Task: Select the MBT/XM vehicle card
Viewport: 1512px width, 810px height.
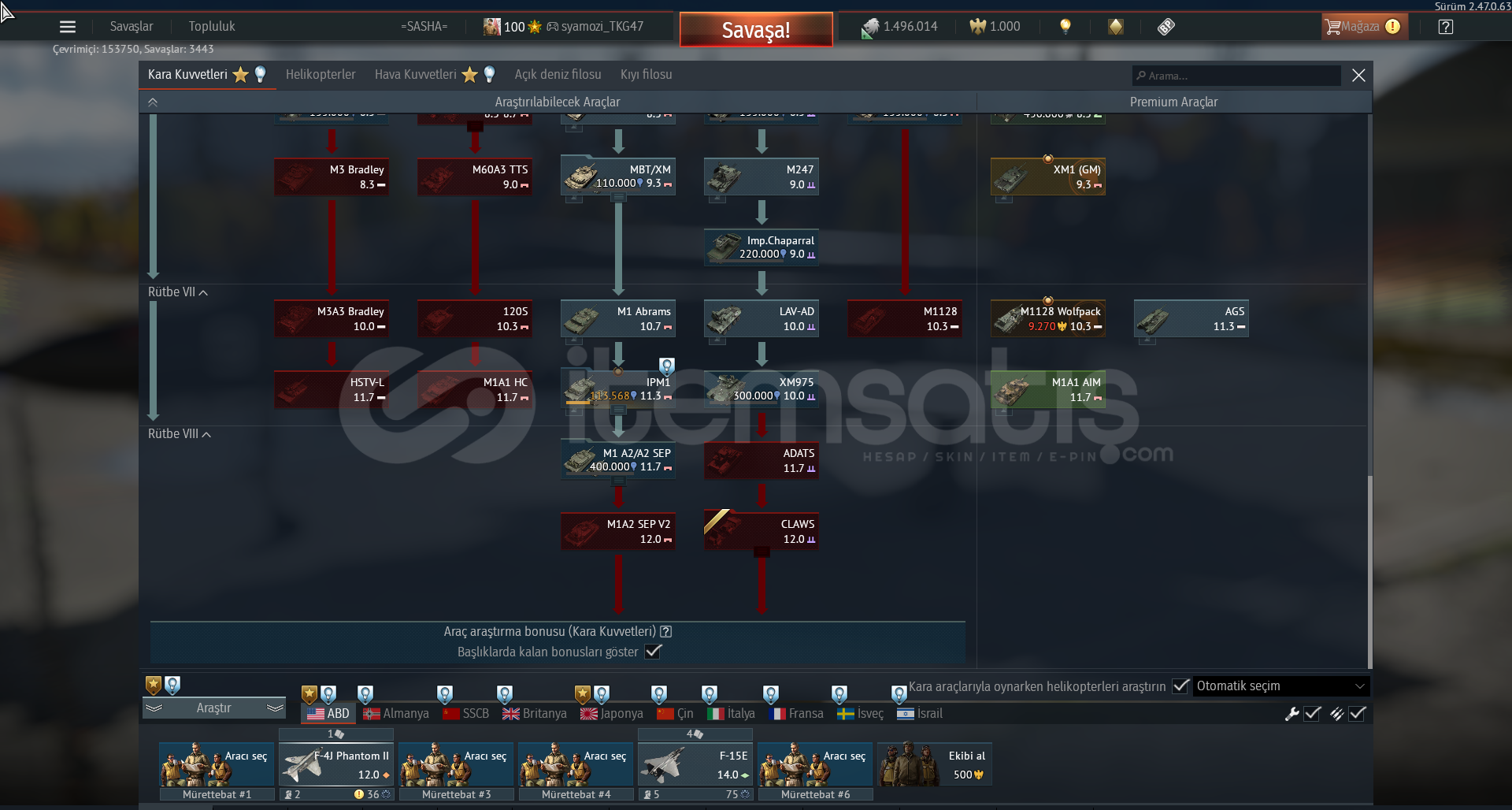Action: pyautogui.click(x=618, y=176)
